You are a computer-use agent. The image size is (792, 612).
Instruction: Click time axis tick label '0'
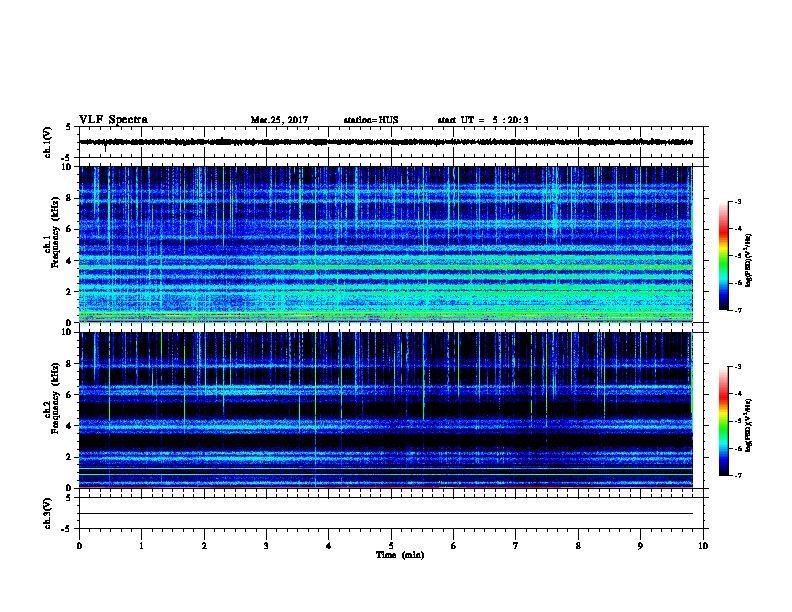pyautogui.click(x=79, y=546)
